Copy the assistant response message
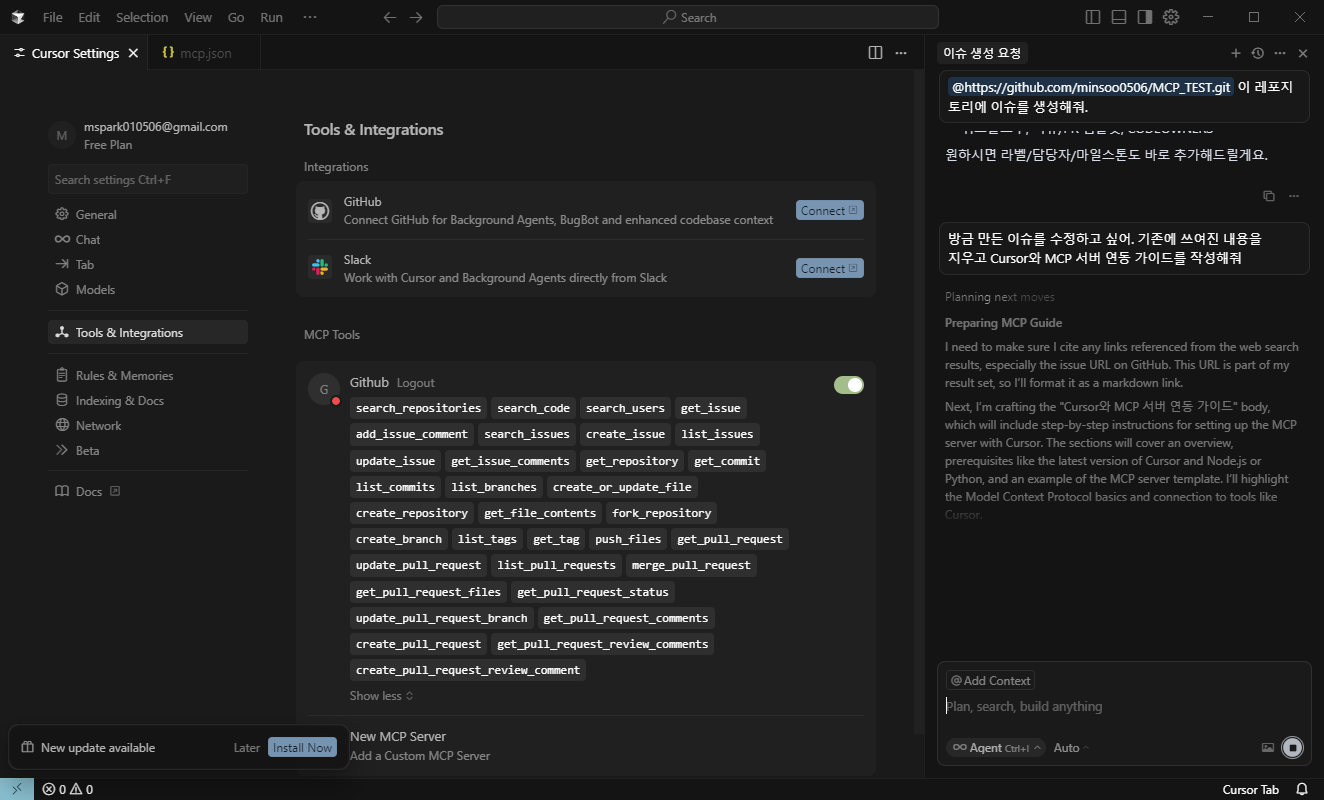Image resolution: width=1324 pixels, height=800 pixels. click(1269, 196)
